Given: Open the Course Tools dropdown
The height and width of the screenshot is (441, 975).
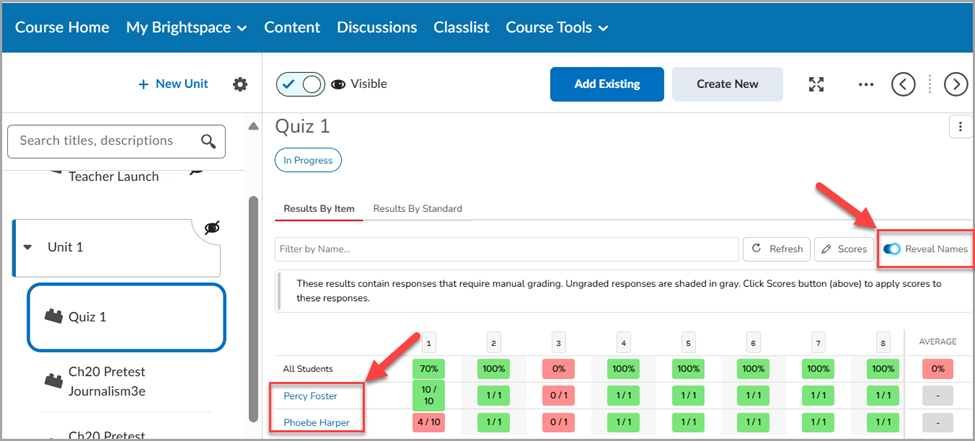Looking at the screenshot, I should [x=557, y=27].
